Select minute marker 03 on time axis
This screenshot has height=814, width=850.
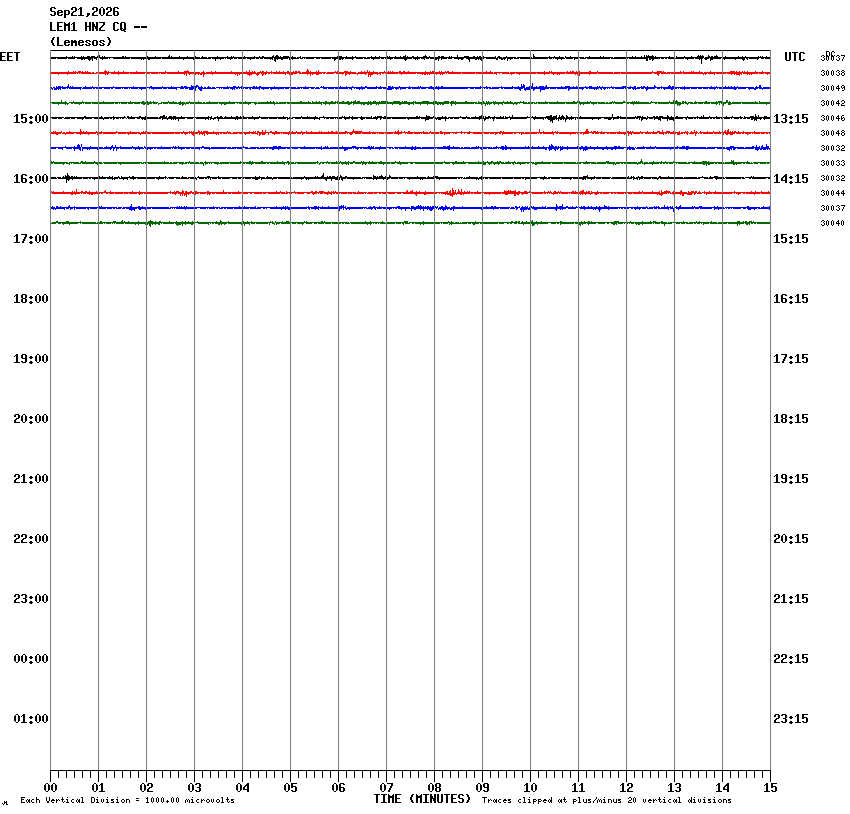pyautogui.click(x=195, y=788)
